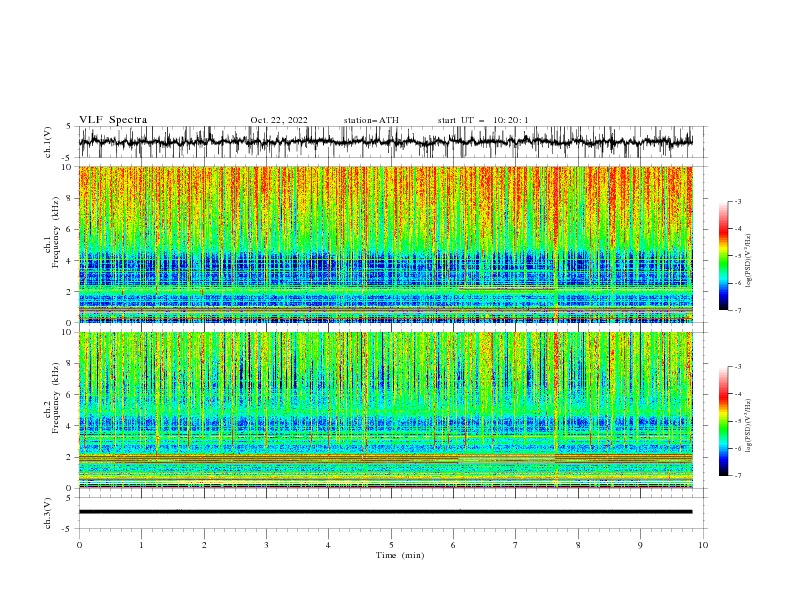Click the lower colorbar tick "-6"
Viewport: 792px width, 612px height.
[x=737, y=448]
